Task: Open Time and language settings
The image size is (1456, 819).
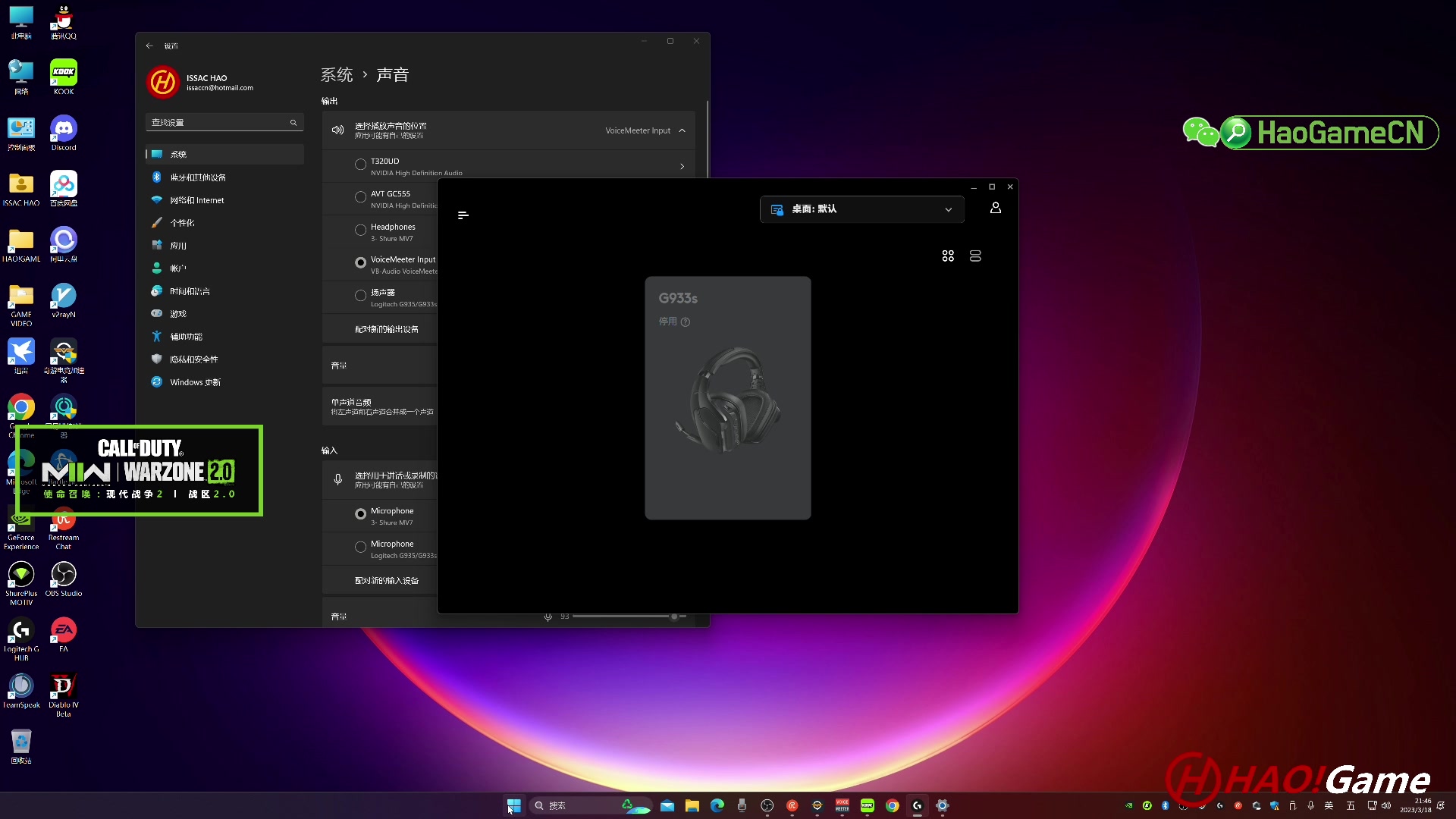Action: tap(224, 291)
